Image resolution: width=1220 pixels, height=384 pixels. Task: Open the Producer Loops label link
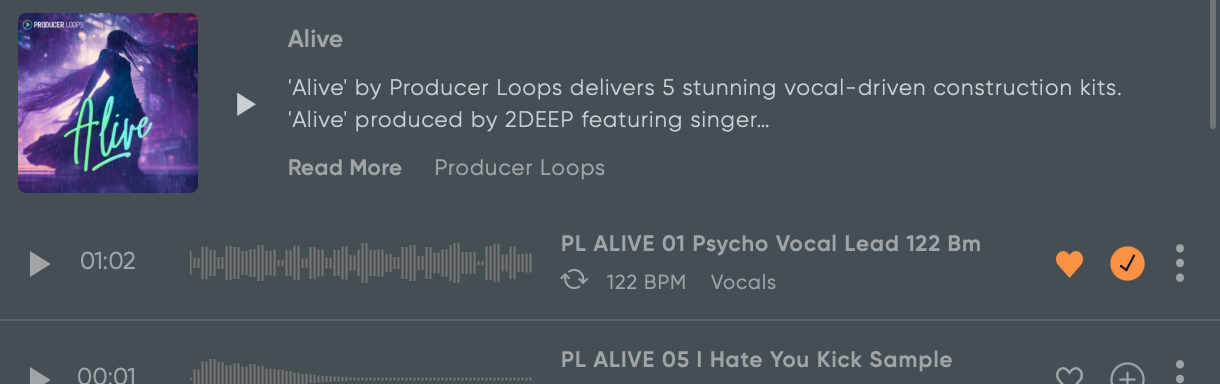pos(520,168)
